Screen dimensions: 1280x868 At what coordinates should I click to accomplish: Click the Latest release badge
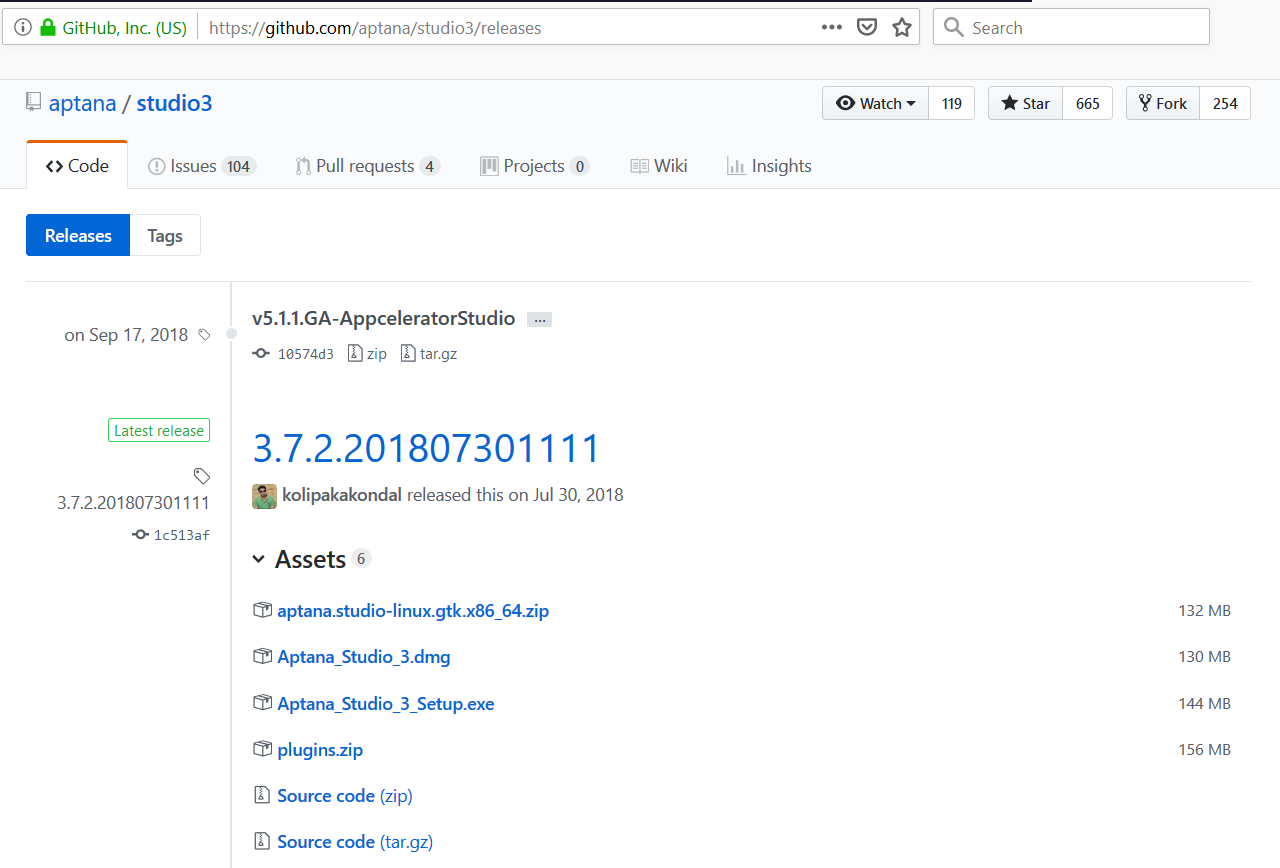pyautogui.click(x=159, y=431)
